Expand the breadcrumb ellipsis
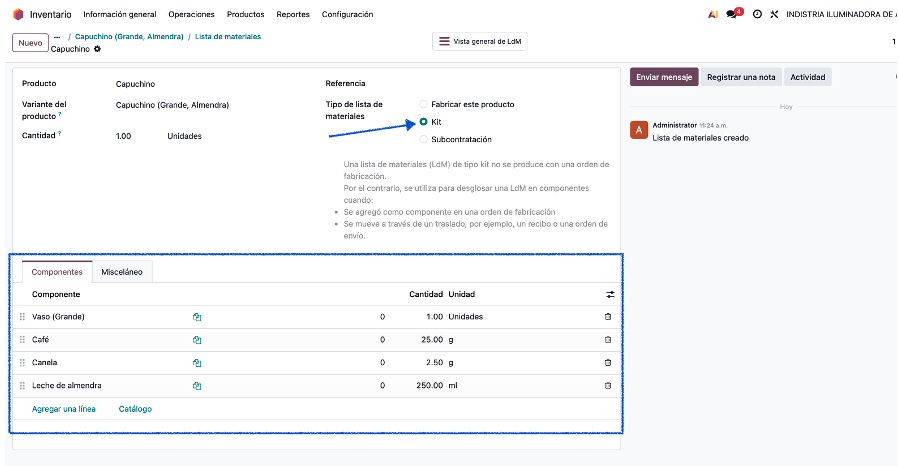This screenshot has height=466, width=899. coord(57,36)
